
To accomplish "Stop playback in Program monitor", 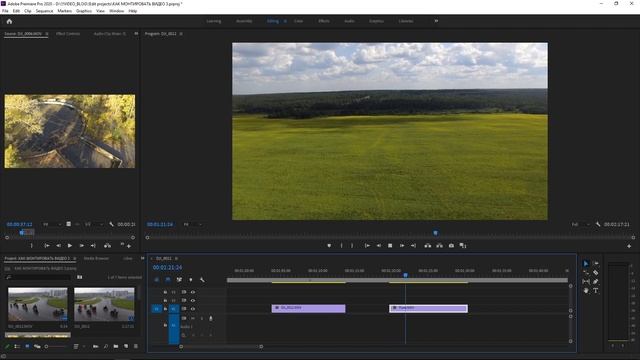I will pos(390,246).
